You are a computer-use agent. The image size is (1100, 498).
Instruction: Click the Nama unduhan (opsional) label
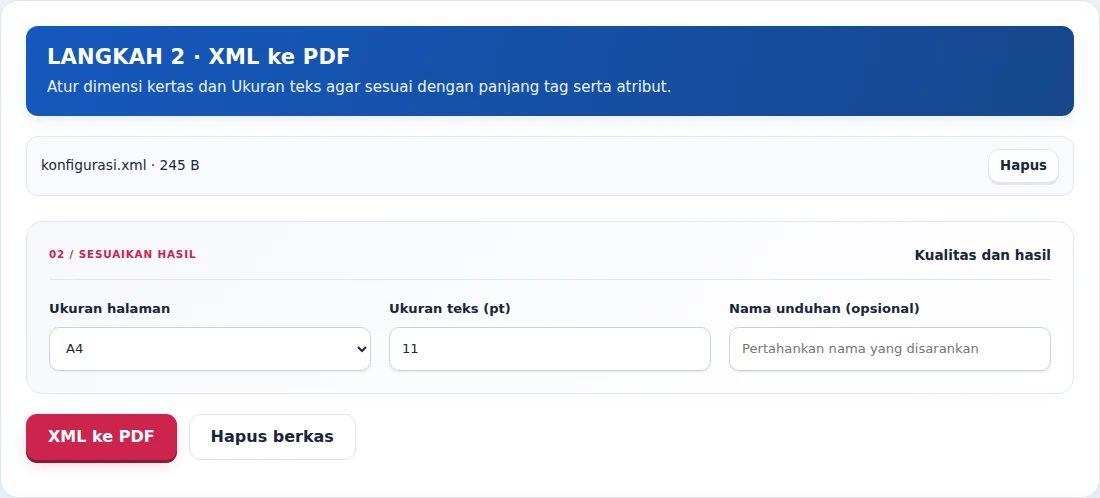[x=824, y=309]
